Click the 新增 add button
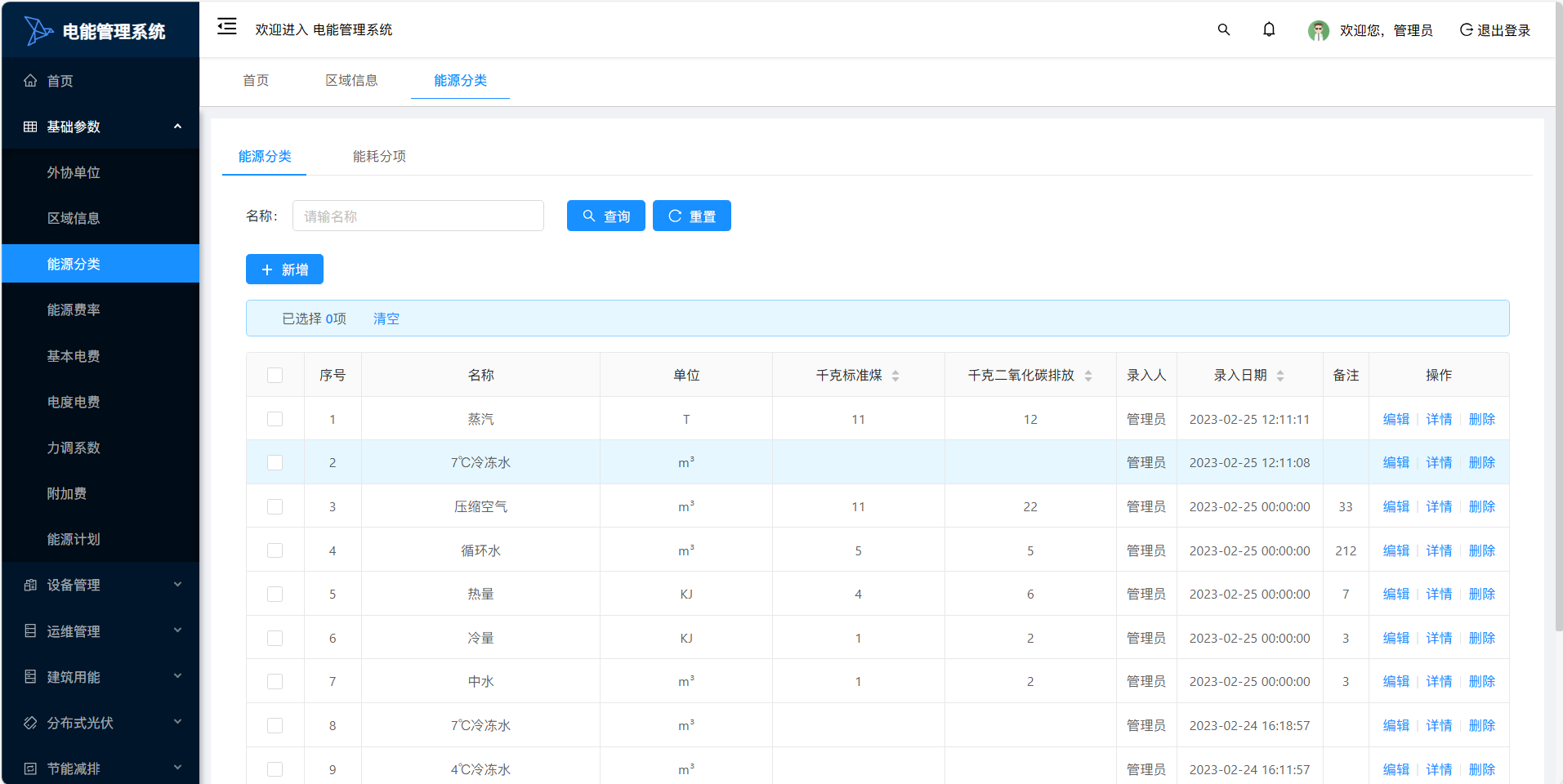This screenshot has width=1563, height=784. point(284,269)
